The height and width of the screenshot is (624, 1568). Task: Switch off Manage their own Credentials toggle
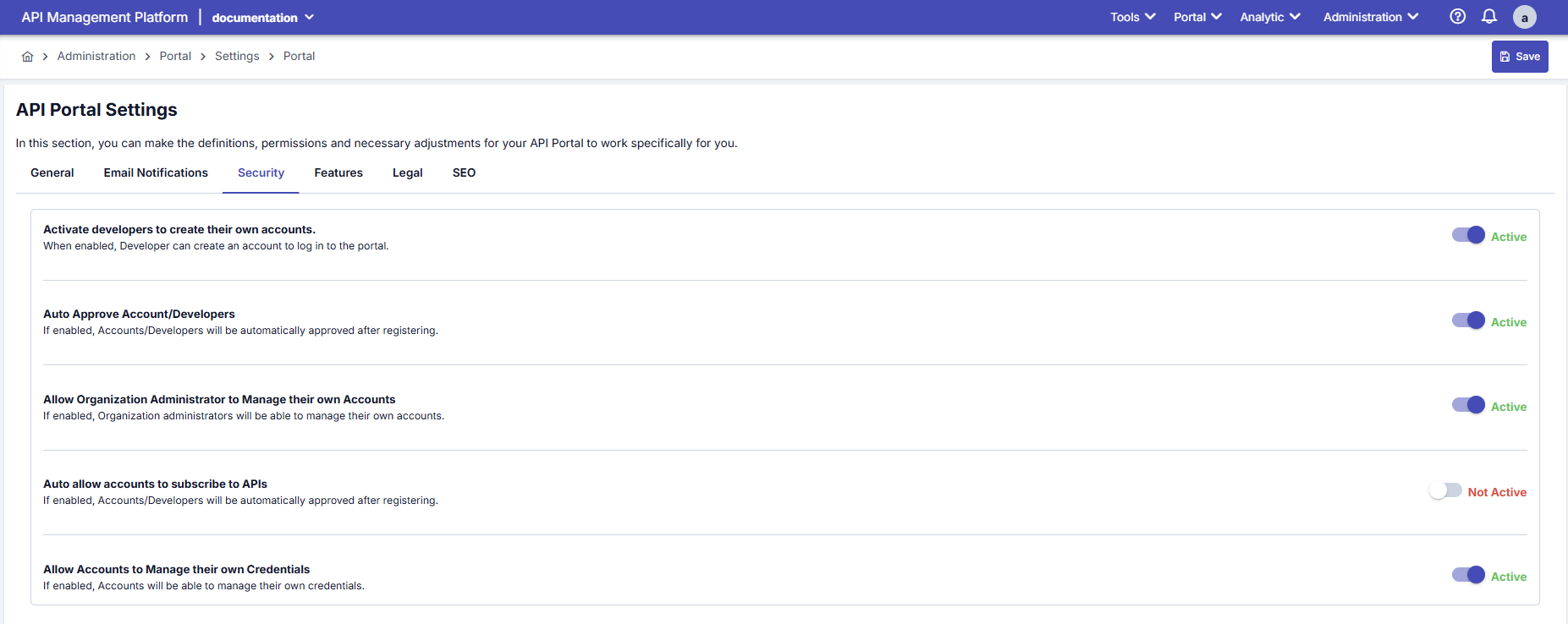click(x=1468, y=575)
